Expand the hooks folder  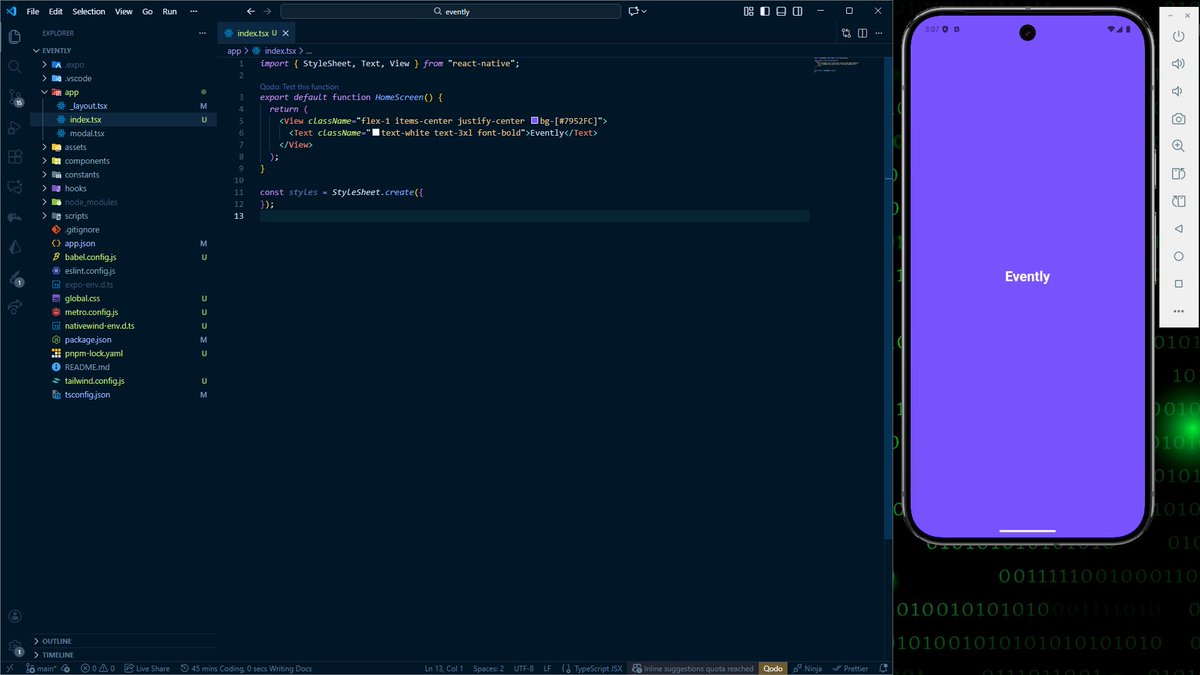click(75, 188)
